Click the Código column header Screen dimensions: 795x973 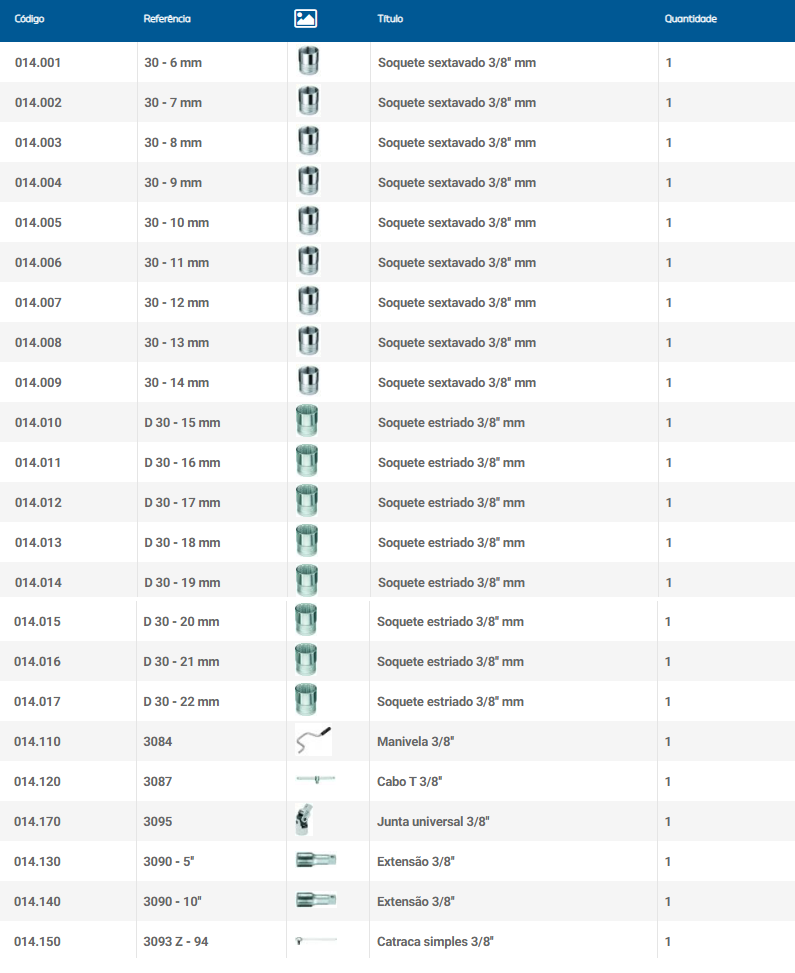tap(29, 19)
